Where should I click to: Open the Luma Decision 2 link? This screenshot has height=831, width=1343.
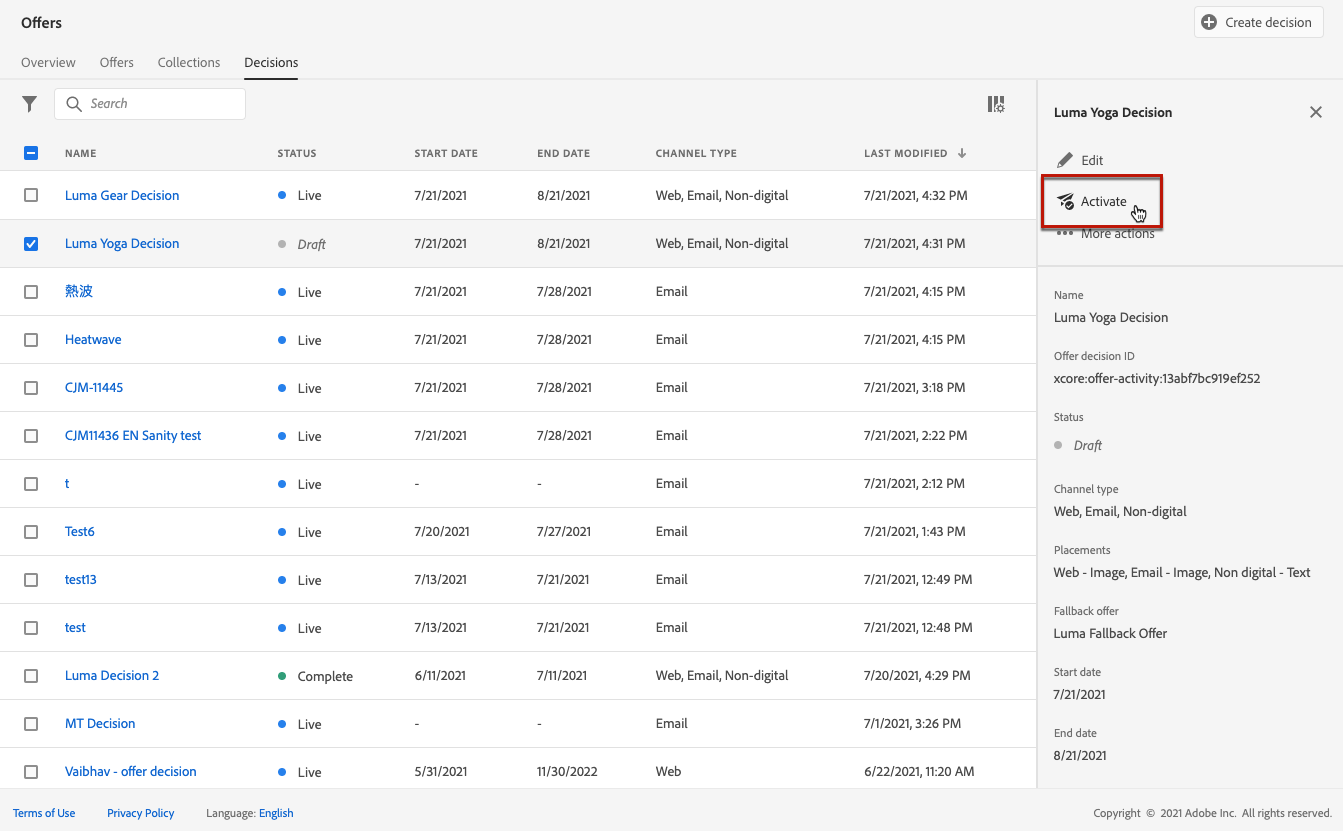click(112, 676)
